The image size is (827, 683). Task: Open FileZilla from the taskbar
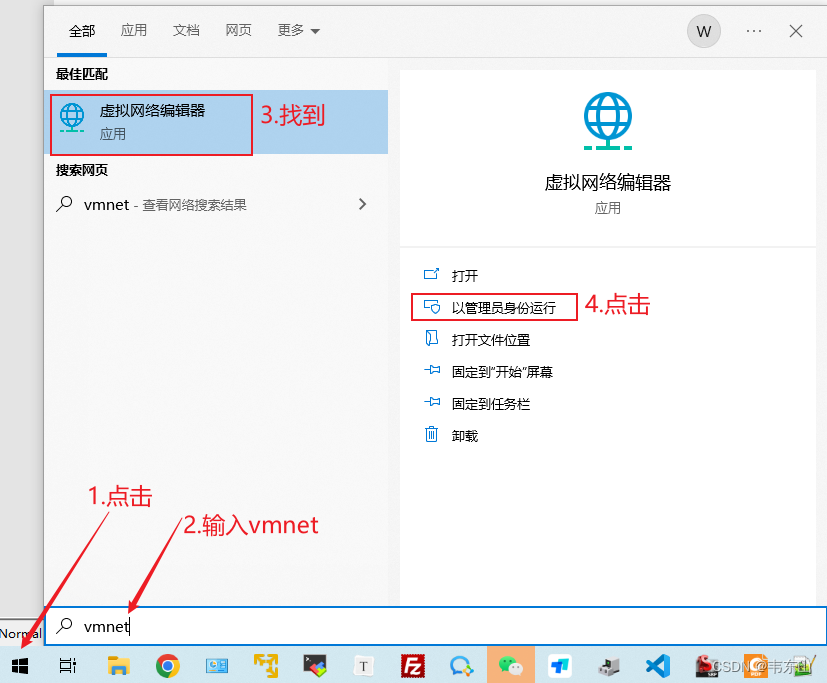tap(412, 665)
